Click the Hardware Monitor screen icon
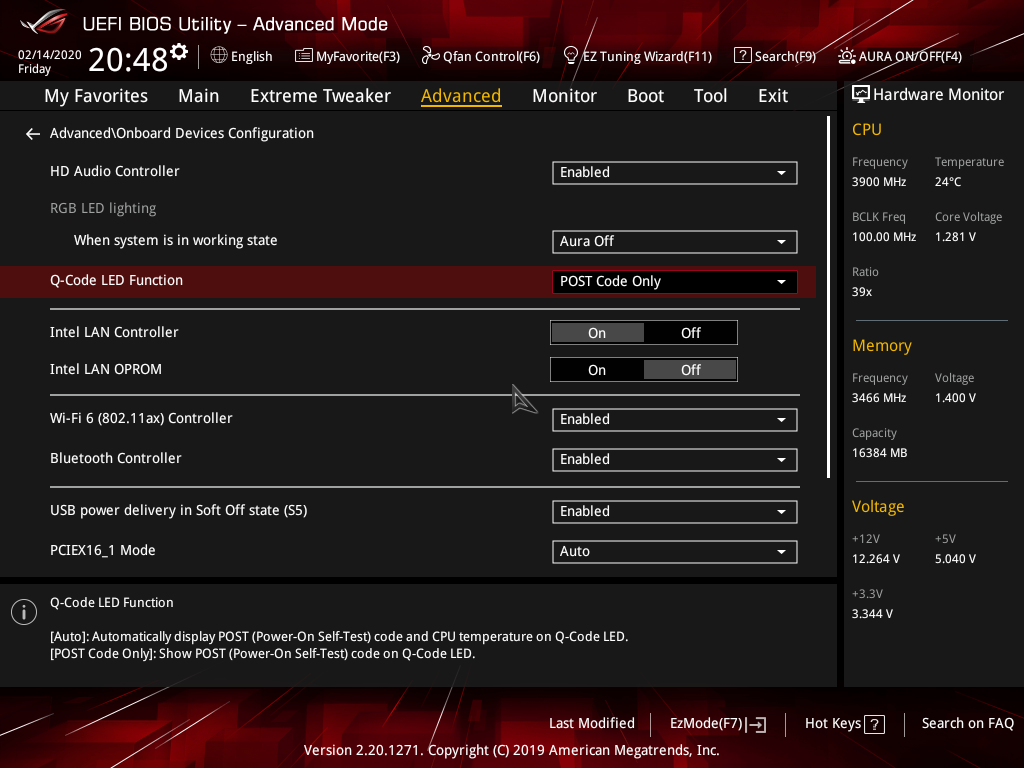The height and width of the screenshot is (768, 1024). (x=861, y=95)
